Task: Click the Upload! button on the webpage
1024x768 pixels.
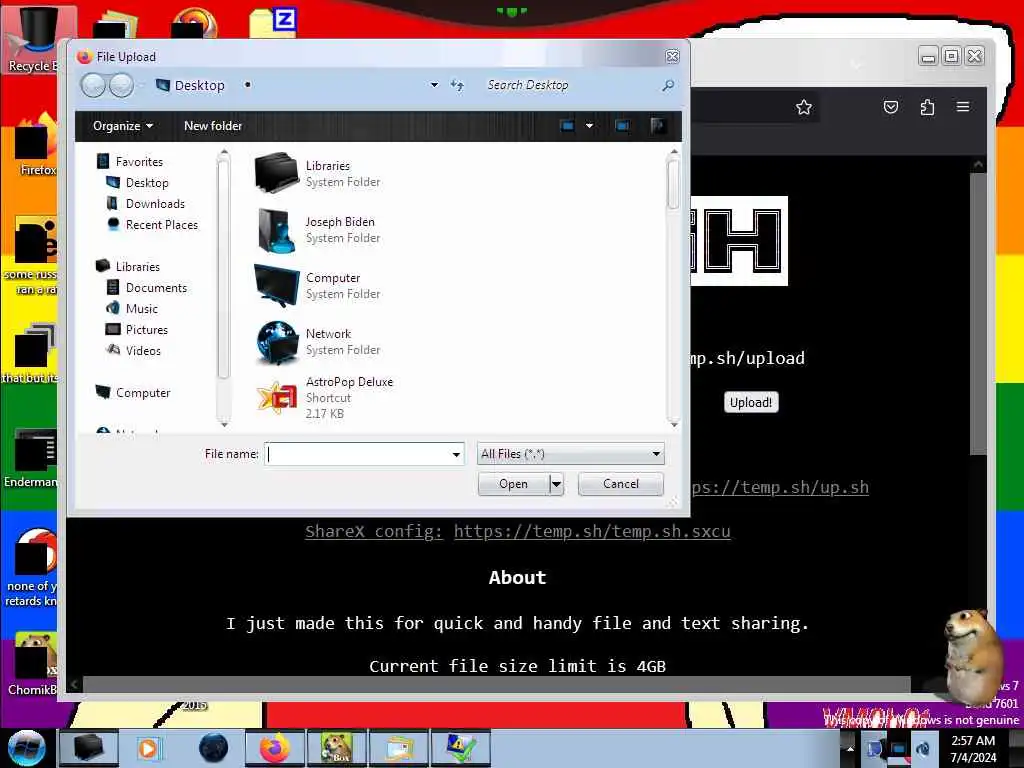Action: (751, 402)
